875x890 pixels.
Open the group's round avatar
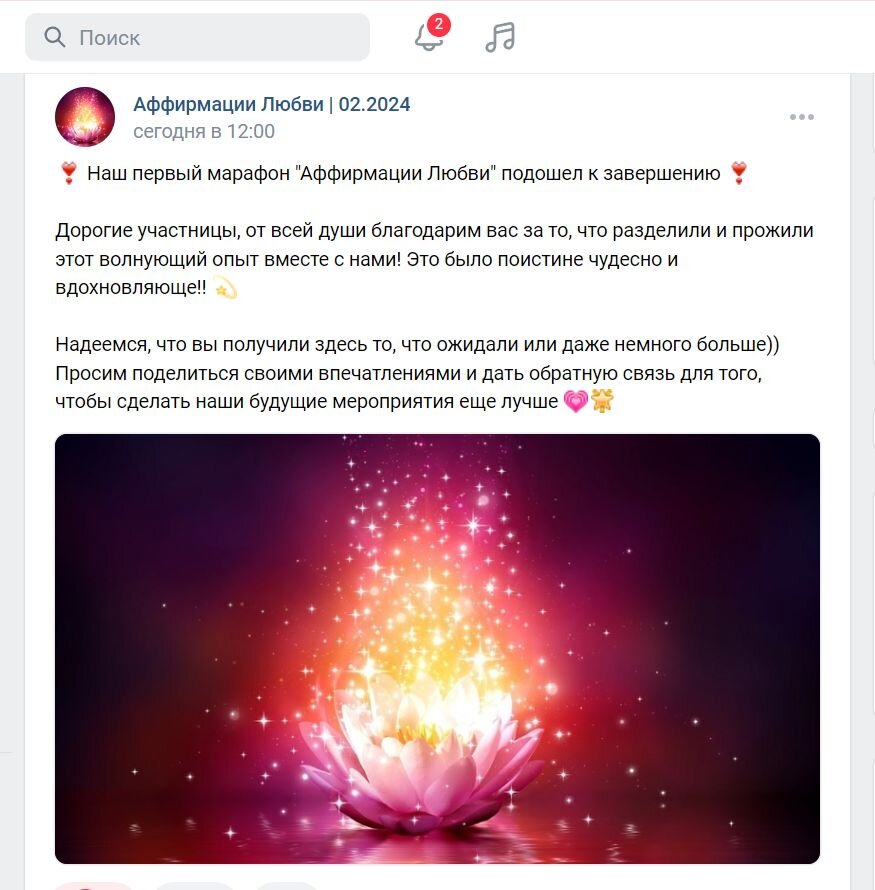pos(85,117)
